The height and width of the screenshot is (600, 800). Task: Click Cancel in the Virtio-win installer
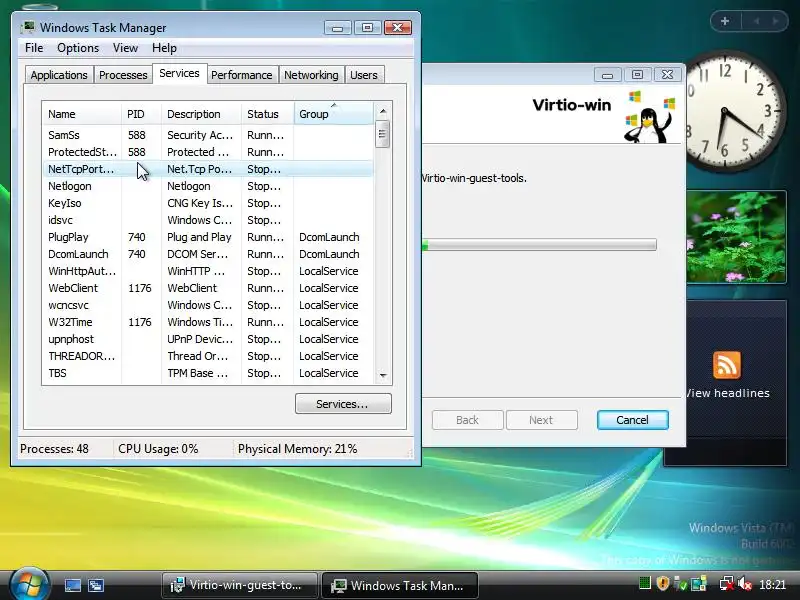632,420
